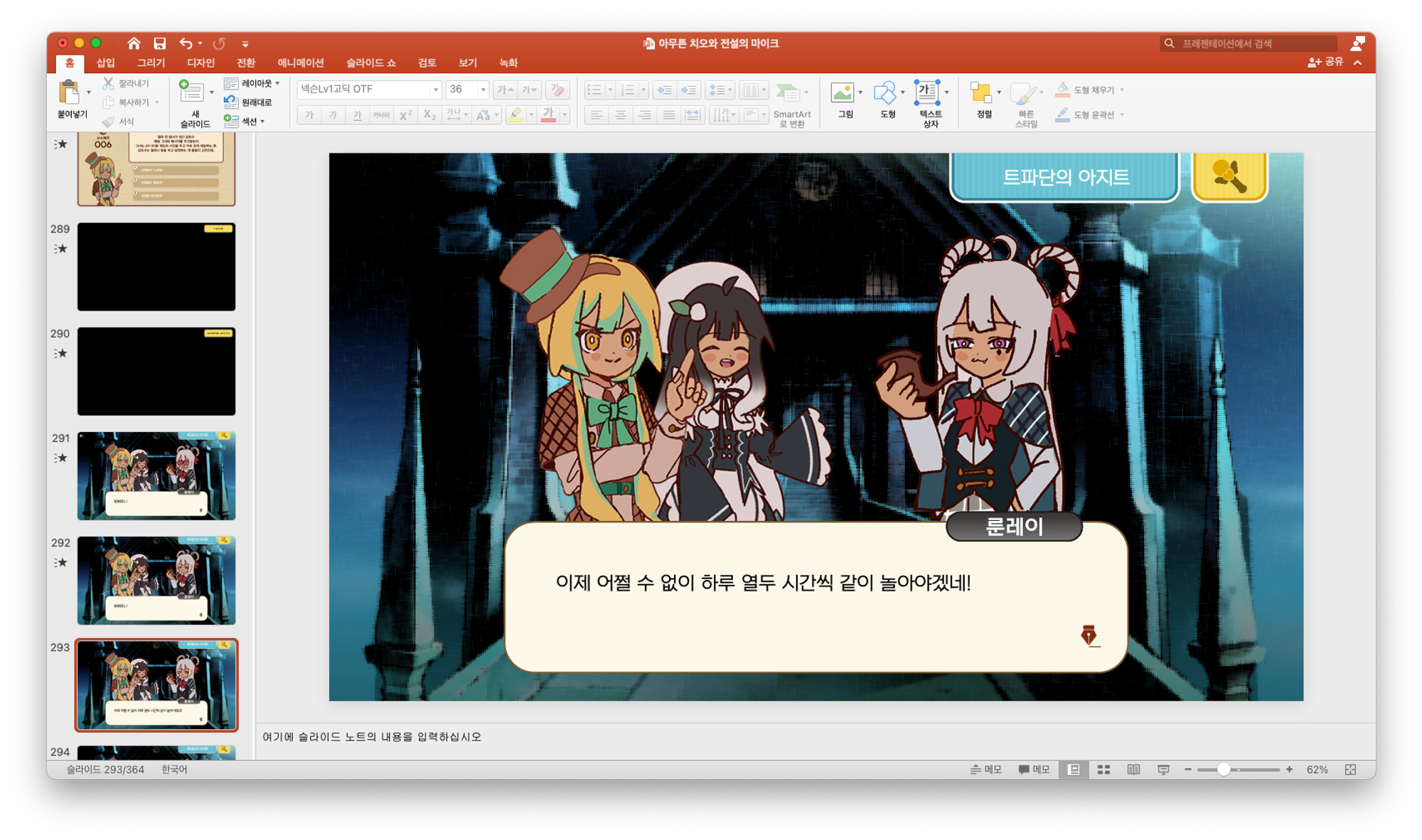Click the 텍스트 상자 text box icon
Image resolution: width=1422 pixels, height=840 pixels.
[927, 93]
